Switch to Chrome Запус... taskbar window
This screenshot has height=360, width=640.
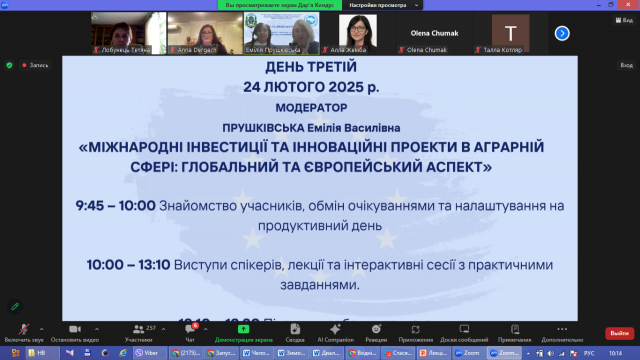221,353
